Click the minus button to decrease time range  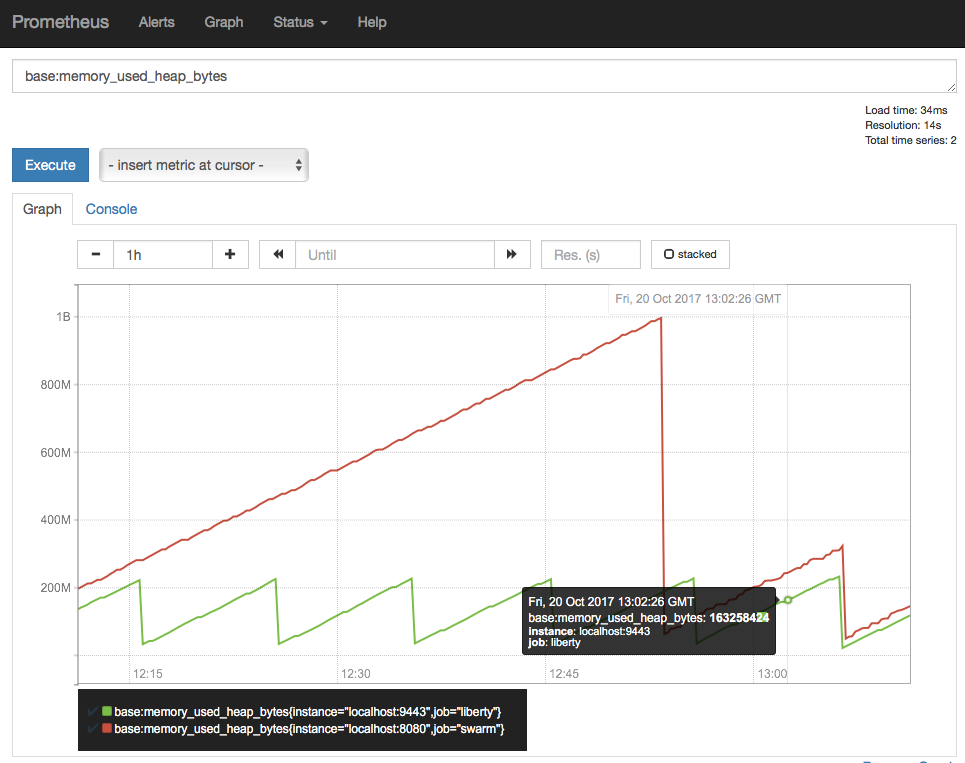96,254
